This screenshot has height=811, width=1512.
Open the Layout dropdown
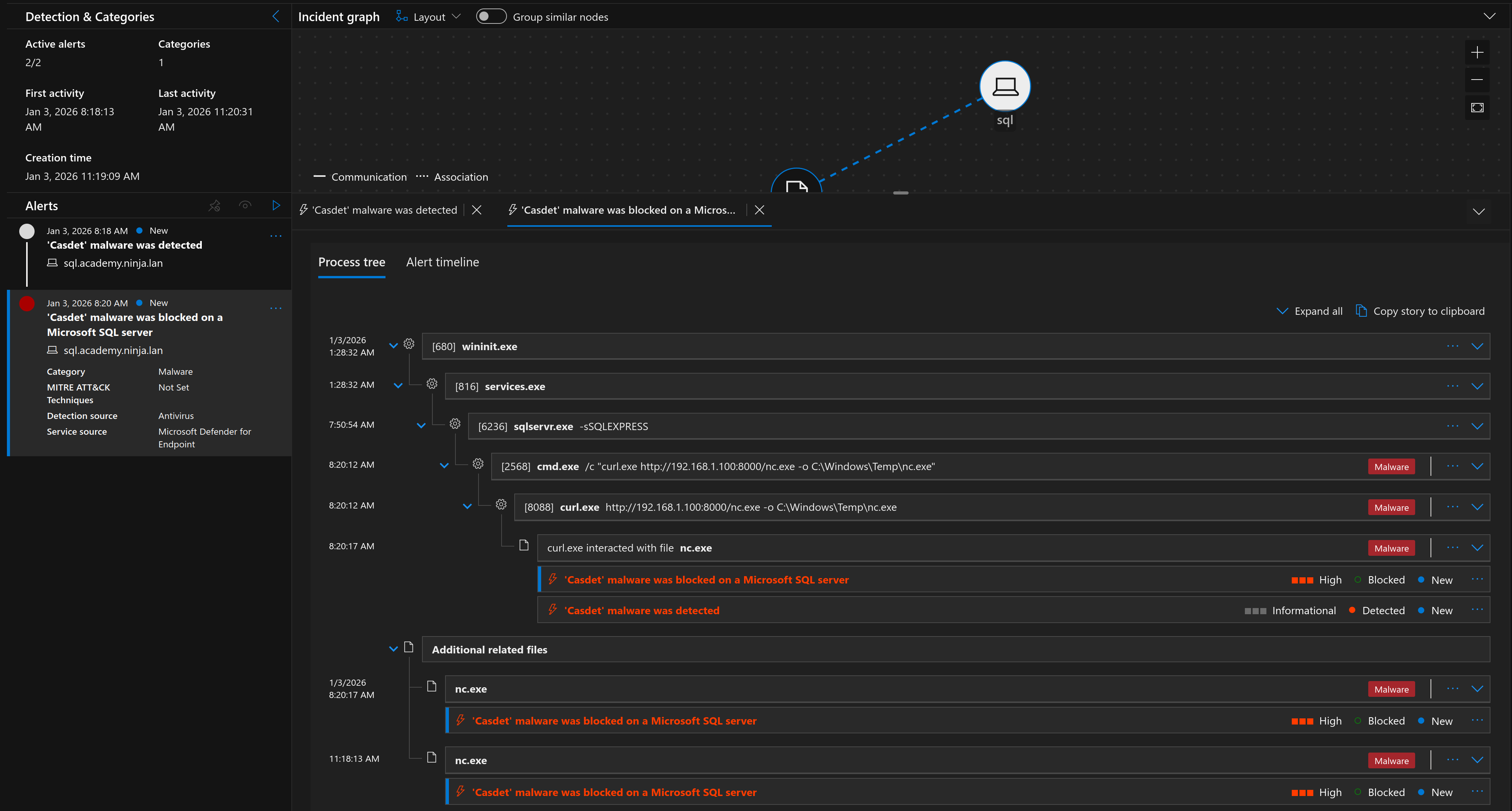click(429, 17)
